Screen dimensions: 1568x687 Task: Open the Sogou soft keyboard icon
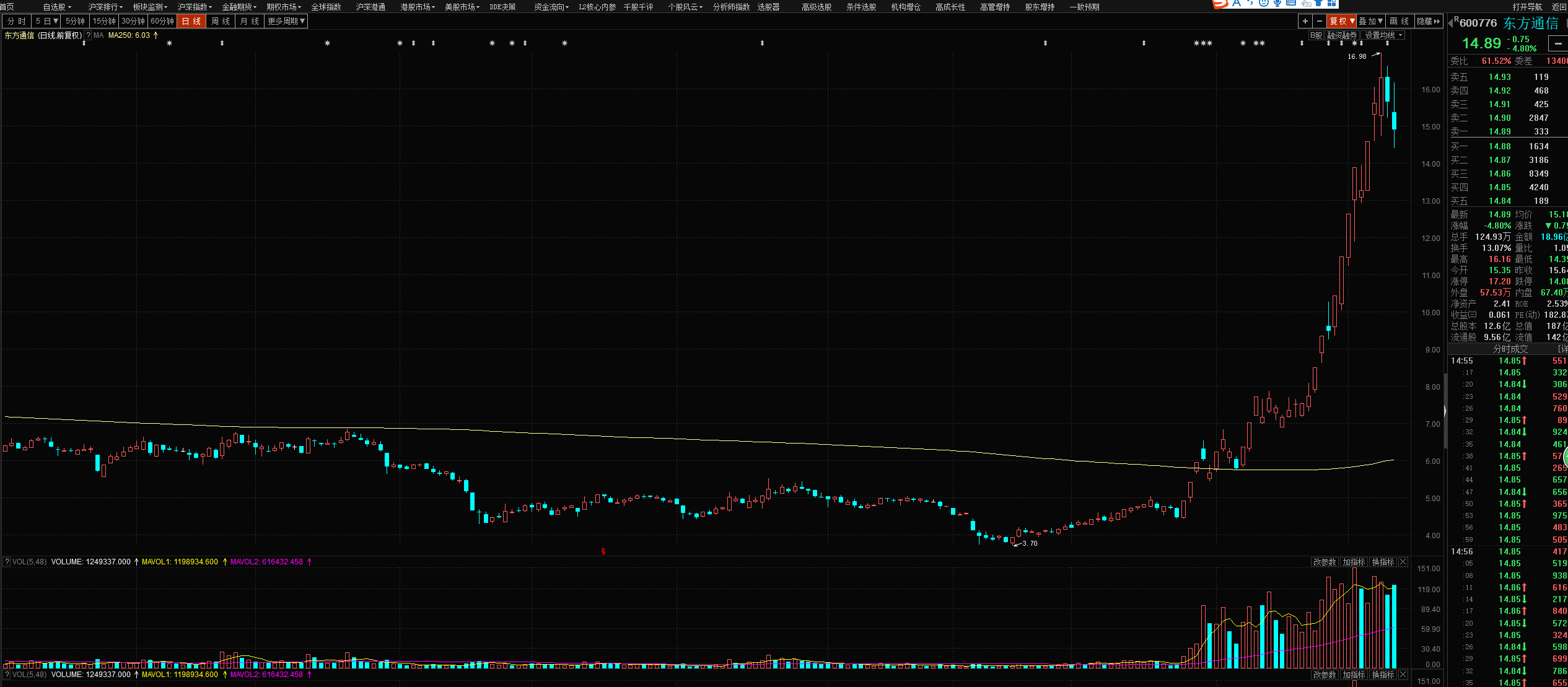(1291, 3)
